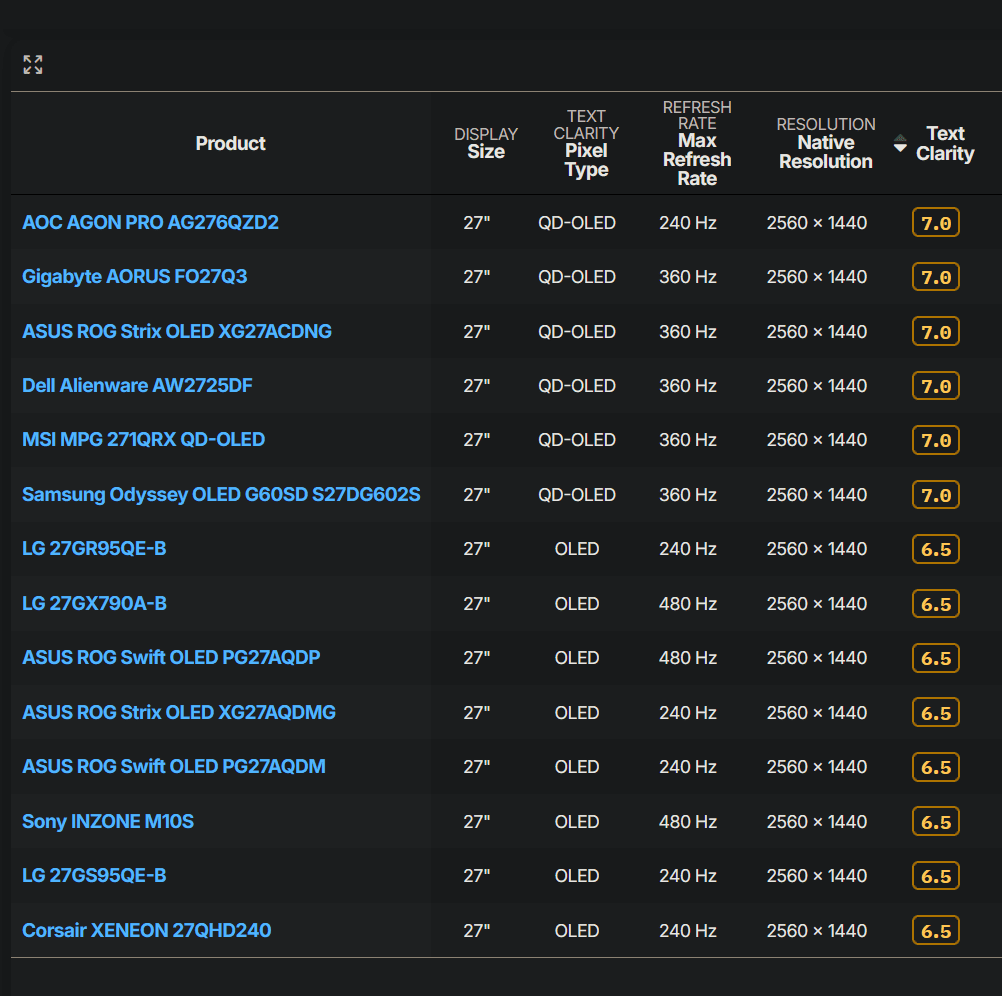
Task: Open AOC AGON PRO AG276QZD2 review
Action: [150, 222]
